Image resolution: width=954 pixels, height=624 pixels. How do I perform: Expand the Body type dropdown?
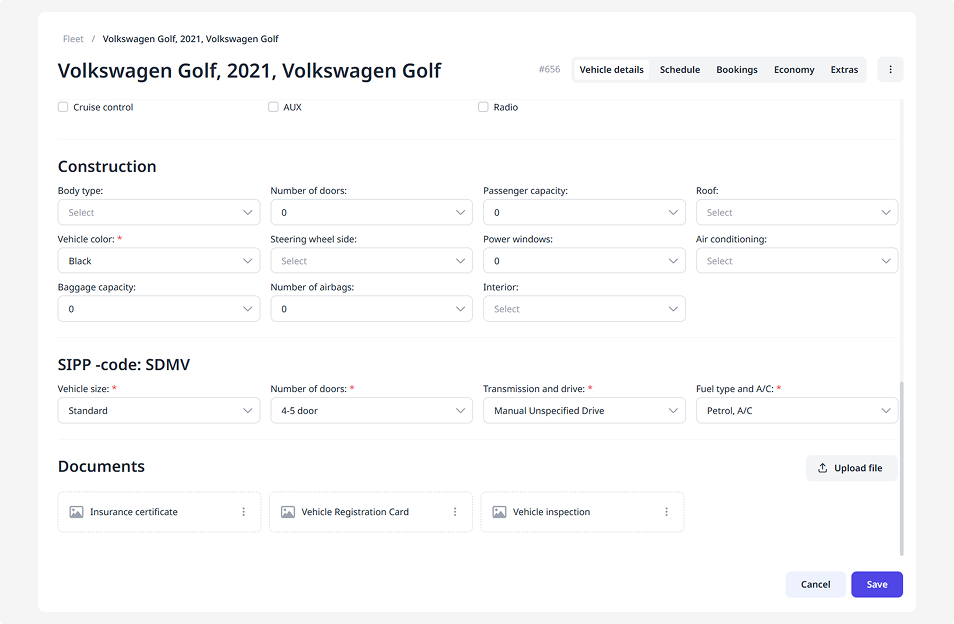pyautogui.click(x=158, y=213)
